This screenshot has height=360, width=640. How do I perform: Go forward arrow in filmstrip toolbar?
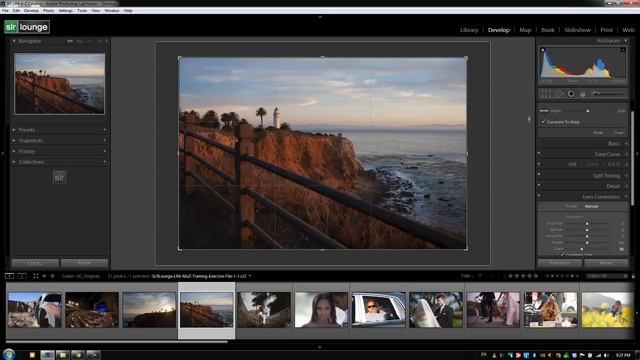pyautogui.click(x=52, y=276)
